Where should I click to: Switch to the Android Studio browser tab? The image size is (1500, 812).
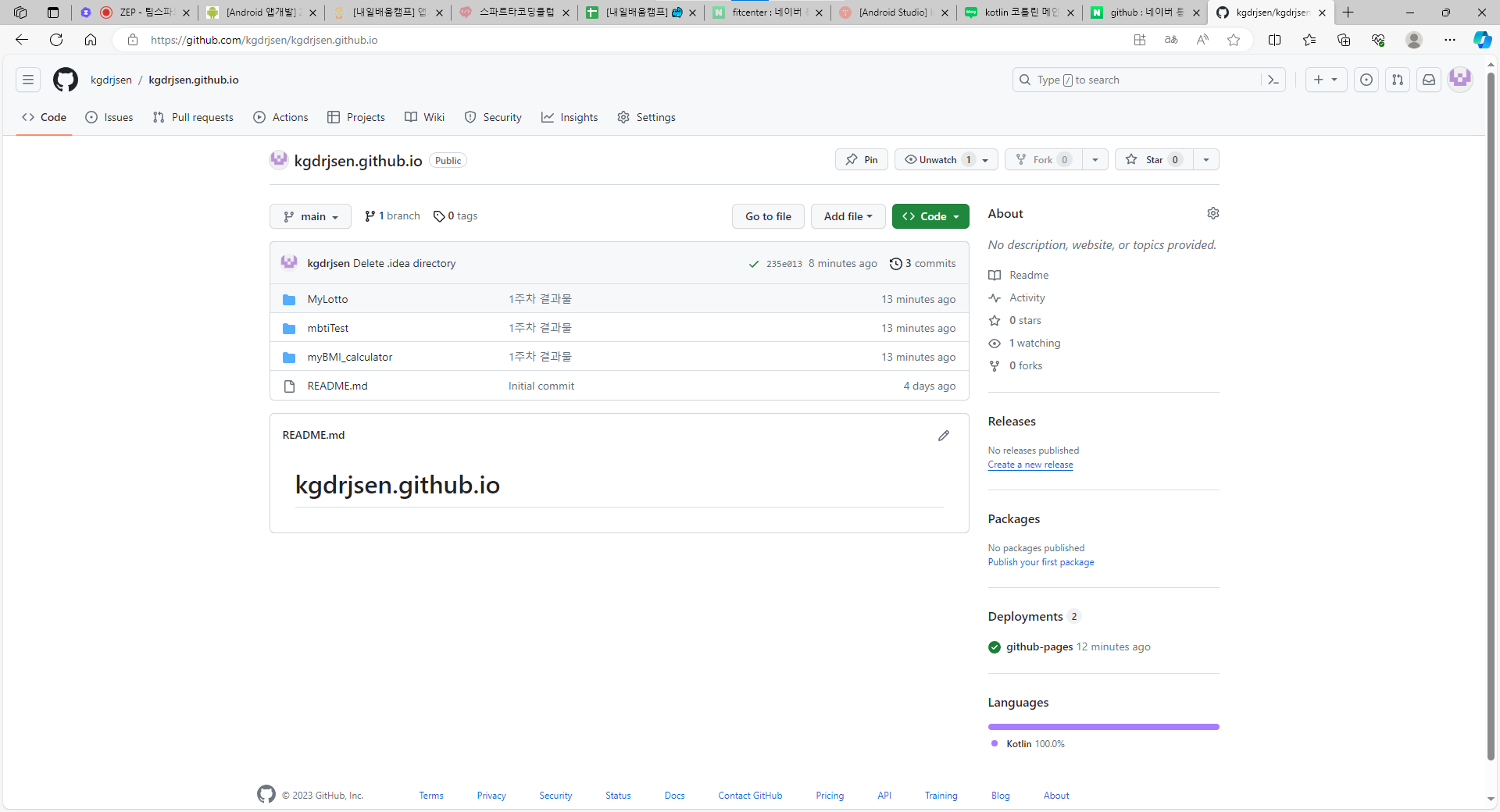click(x=893, y=12)
